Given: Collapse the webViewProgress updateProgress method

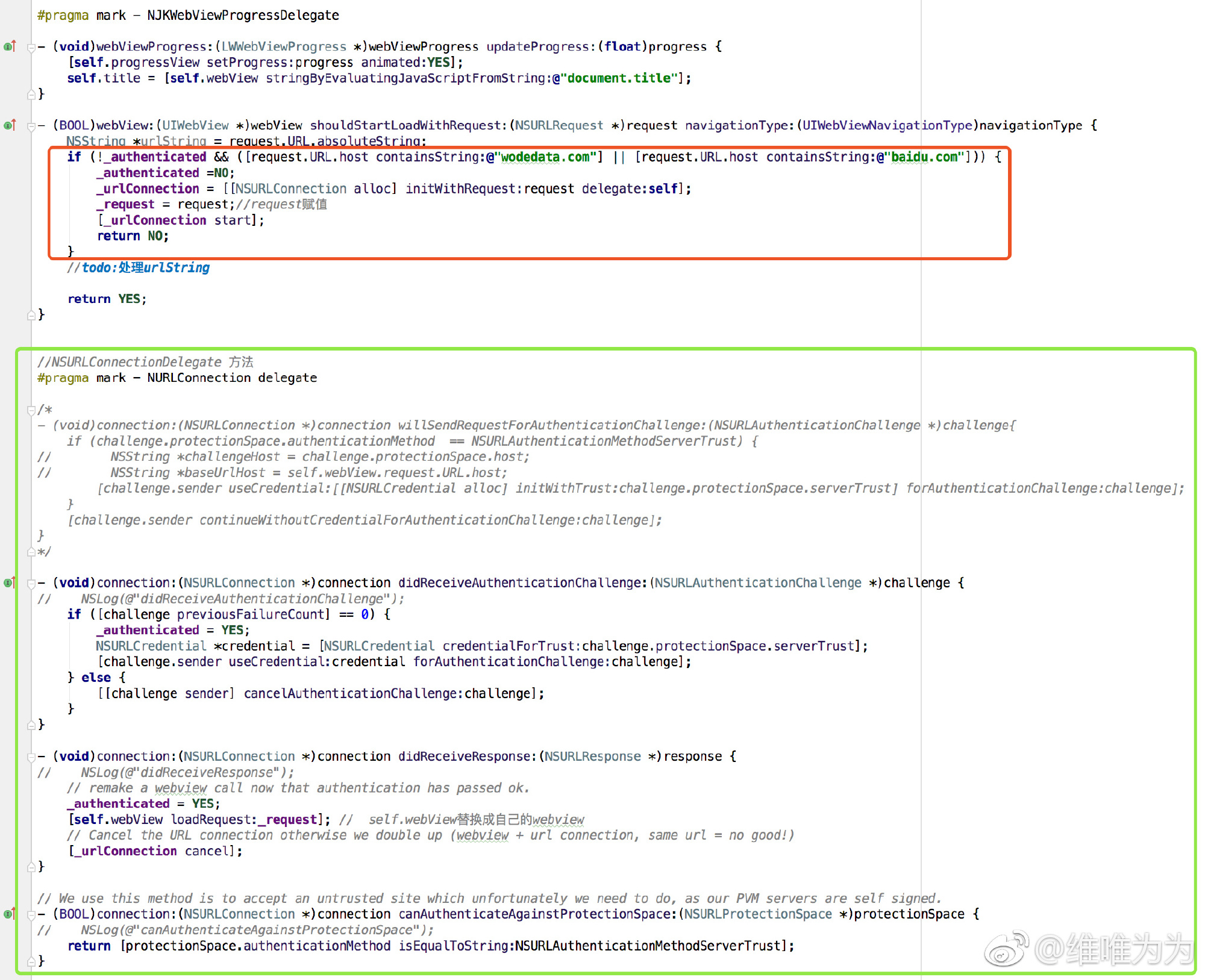Looking at the screenshot, I should (x=31, y=47).
